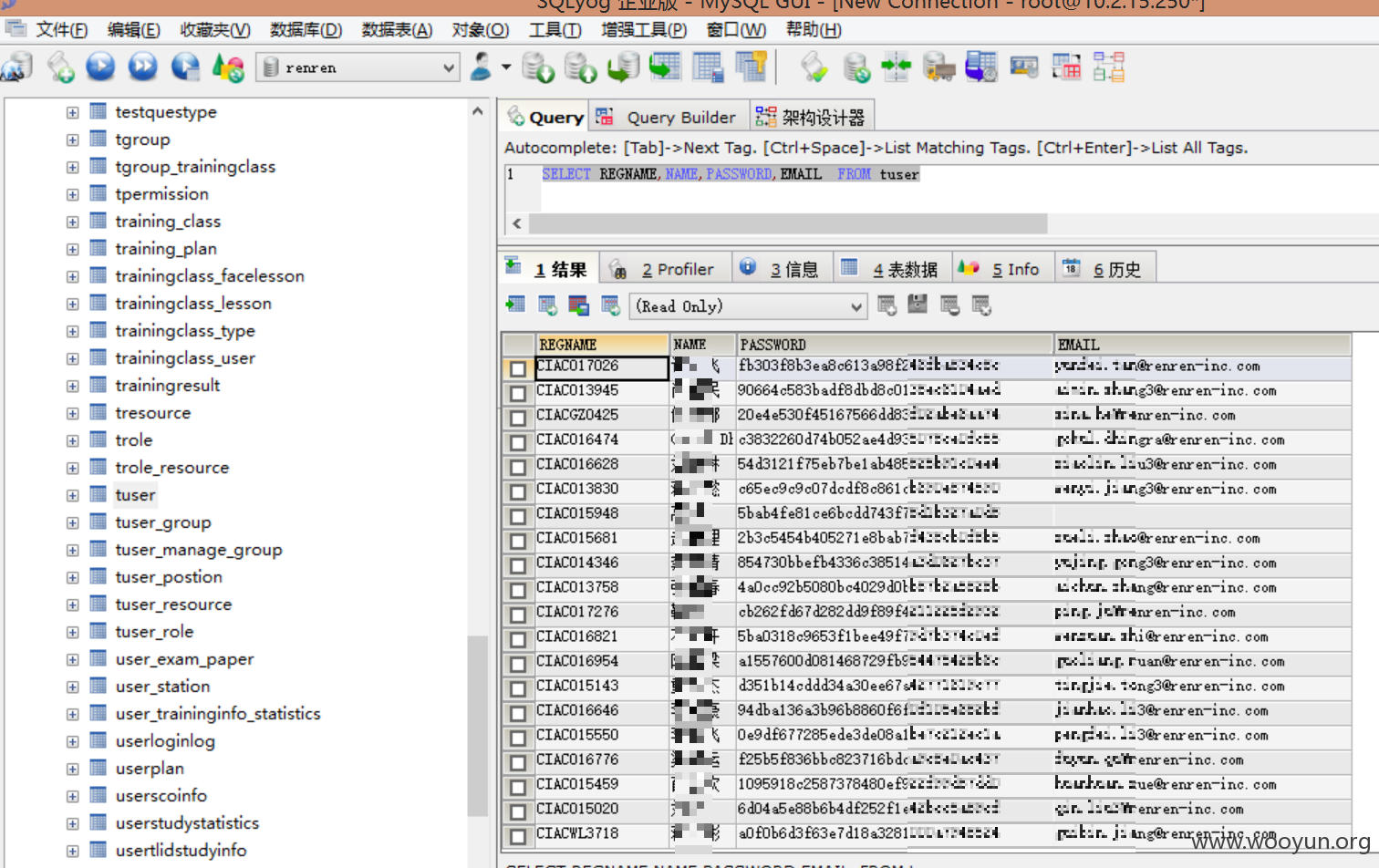This screenshot has height=868, width=1379.
Task: Click table export icon with green arrow
Action: coord(665,67)
